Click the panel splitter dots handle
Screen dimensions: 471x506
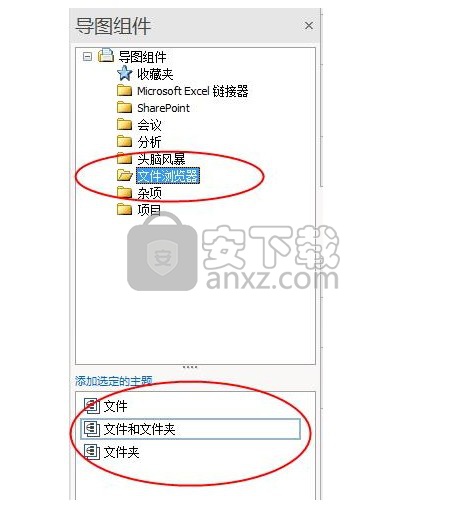pyautogui.click(x=190, y=367)
